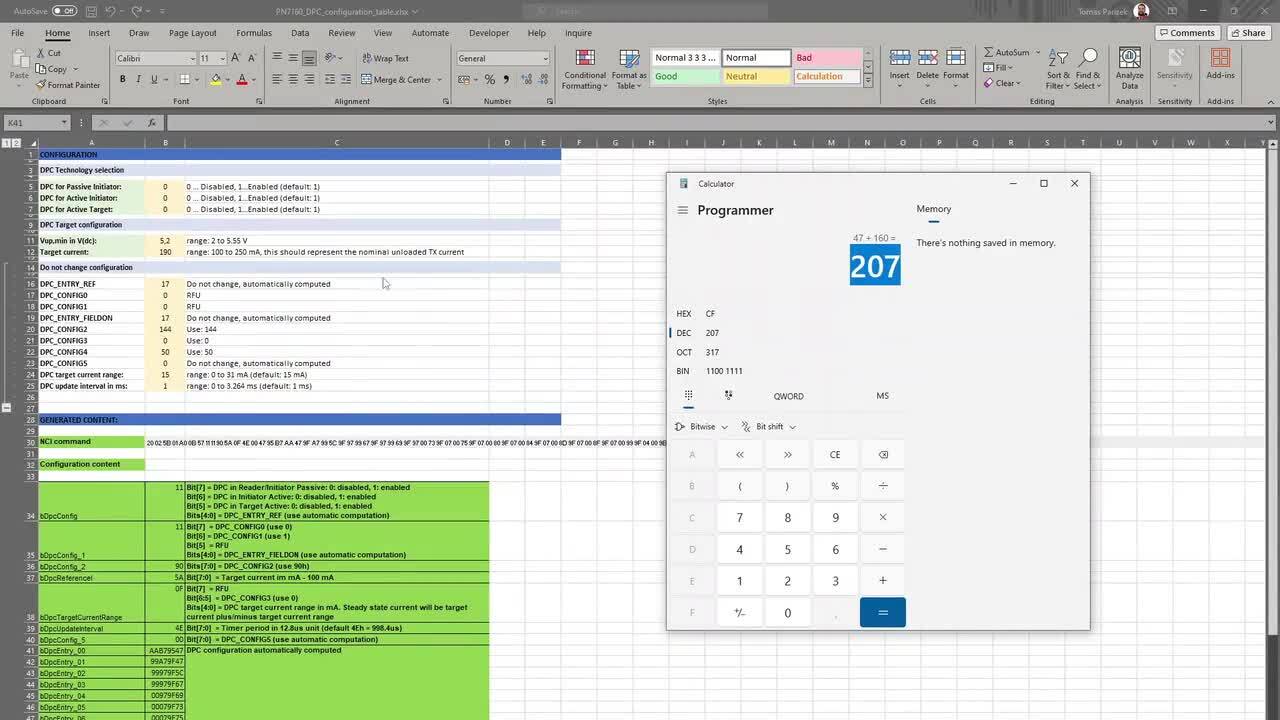Click the Italic formatting icon
Image resolution: width=1280 pixels, height=720 pixels.
[138, 79]
